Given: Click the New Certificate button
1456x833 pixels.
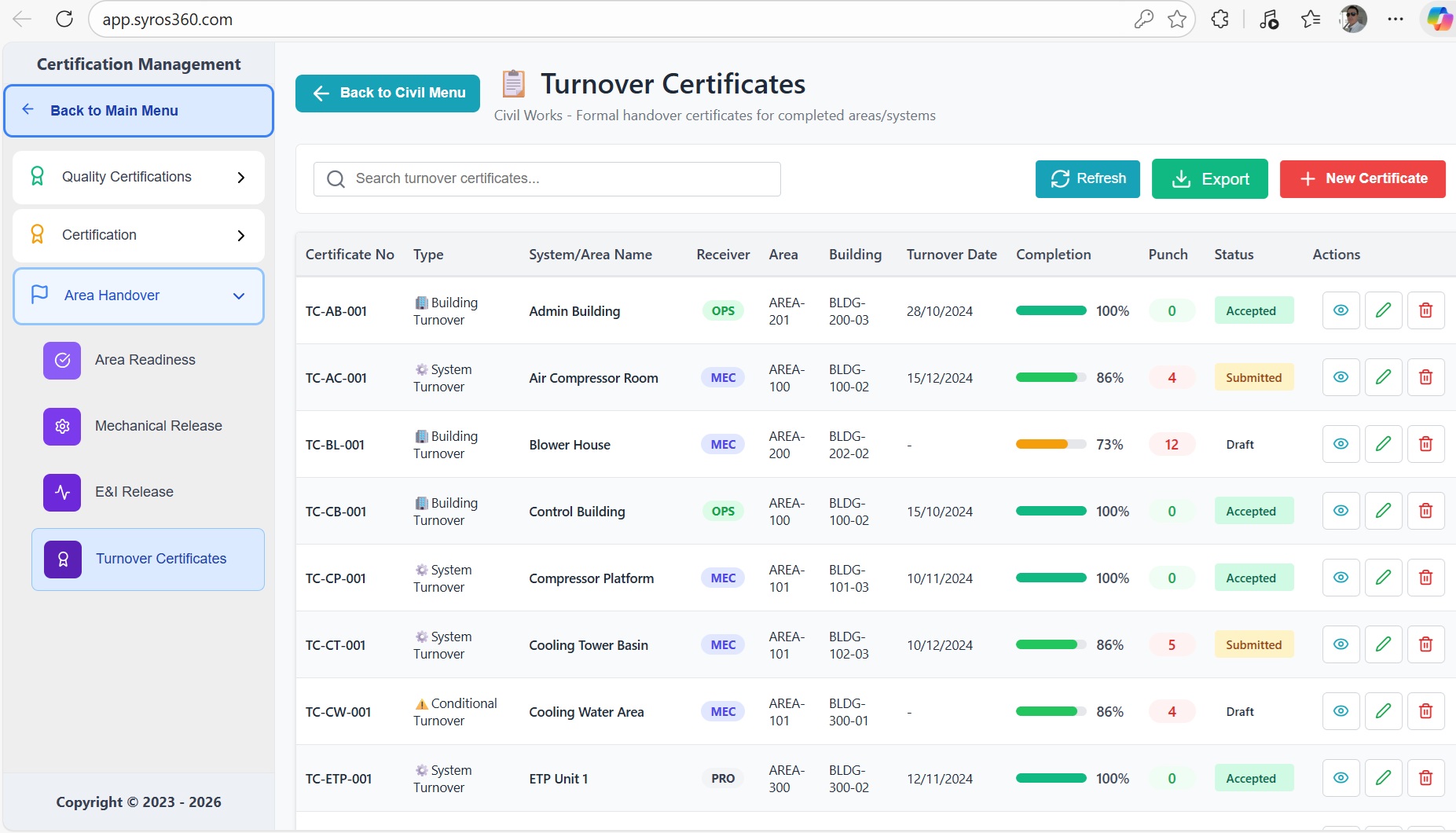Looking at the screenshot, I should click(1362, 179).
